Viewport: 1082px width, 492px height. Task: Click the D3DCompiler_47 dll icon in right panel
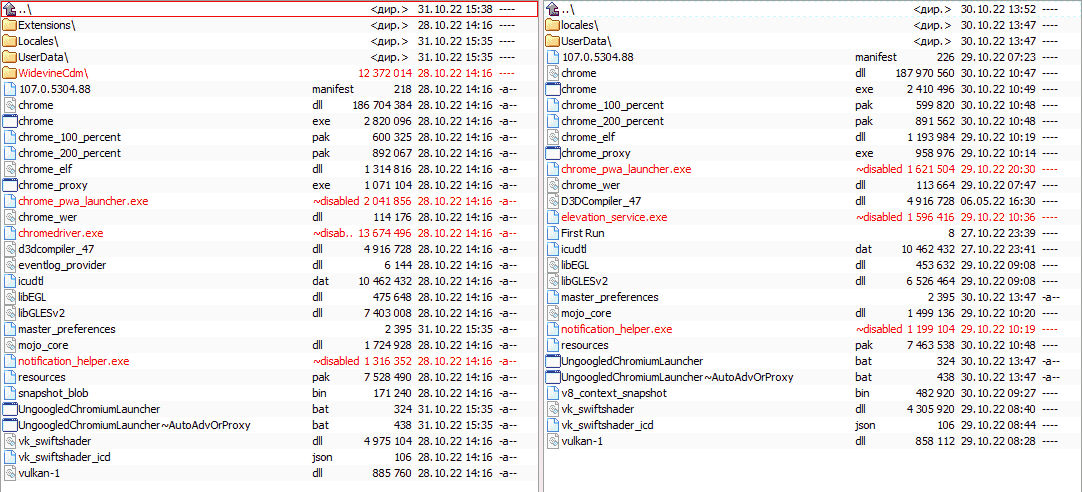[x=552, y=201]
